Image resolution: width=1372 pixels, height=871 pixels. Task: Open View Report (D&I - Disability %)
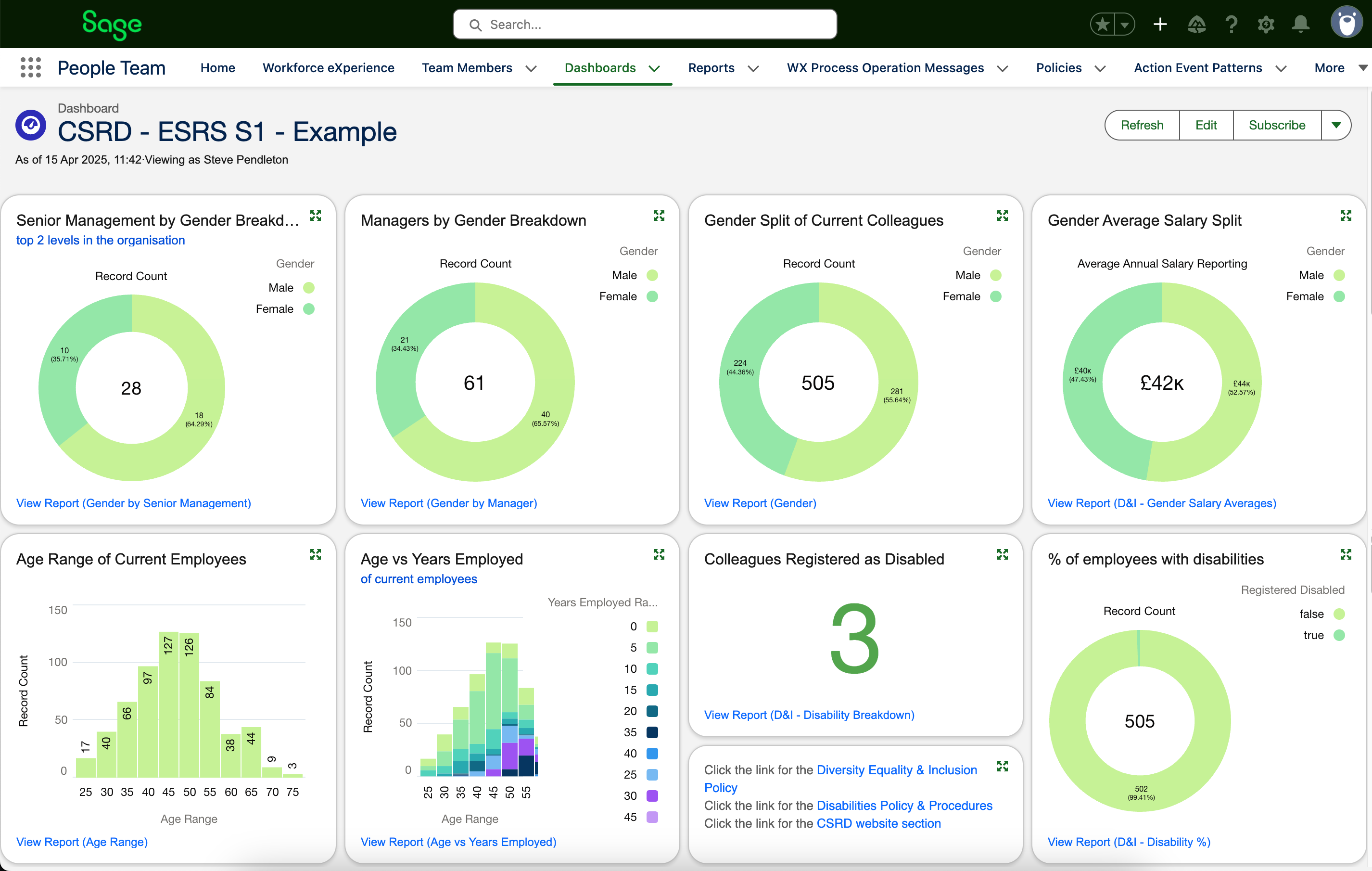tap(1129, 841)
